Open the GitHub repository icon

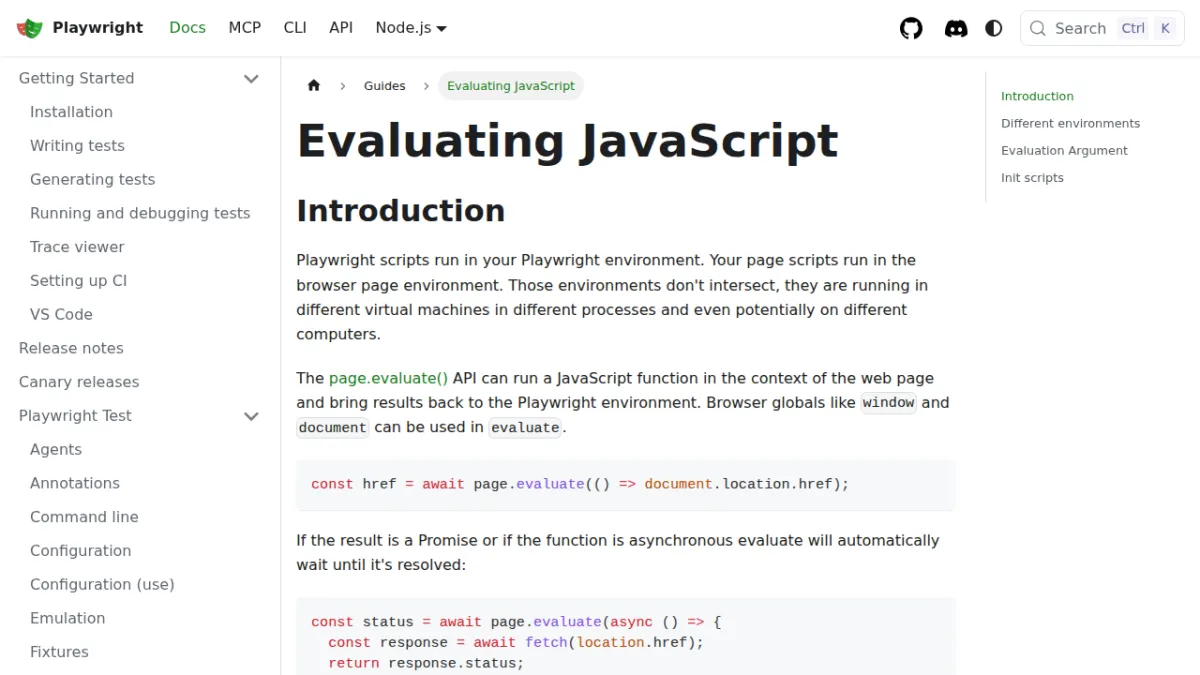coord(911,28)
